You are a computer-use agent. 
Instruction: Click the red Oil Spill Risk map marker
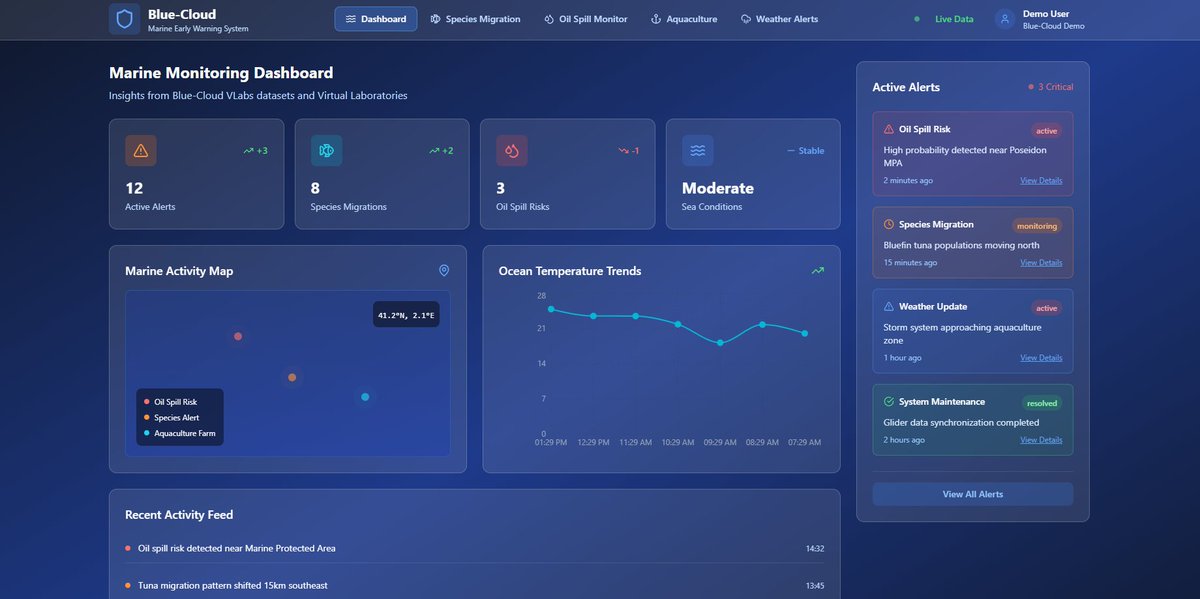[238, 336]
